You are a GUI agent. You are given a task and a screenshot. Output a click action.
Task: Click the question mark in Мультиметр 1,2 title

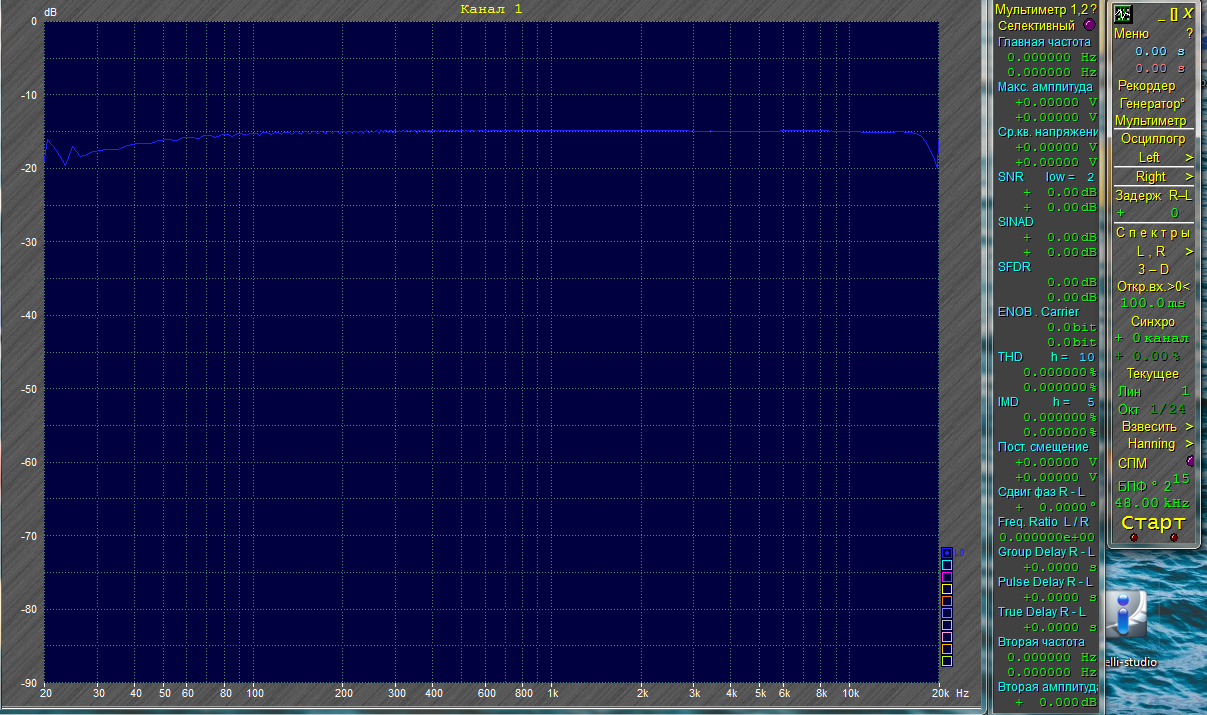tap(1093, 9)
